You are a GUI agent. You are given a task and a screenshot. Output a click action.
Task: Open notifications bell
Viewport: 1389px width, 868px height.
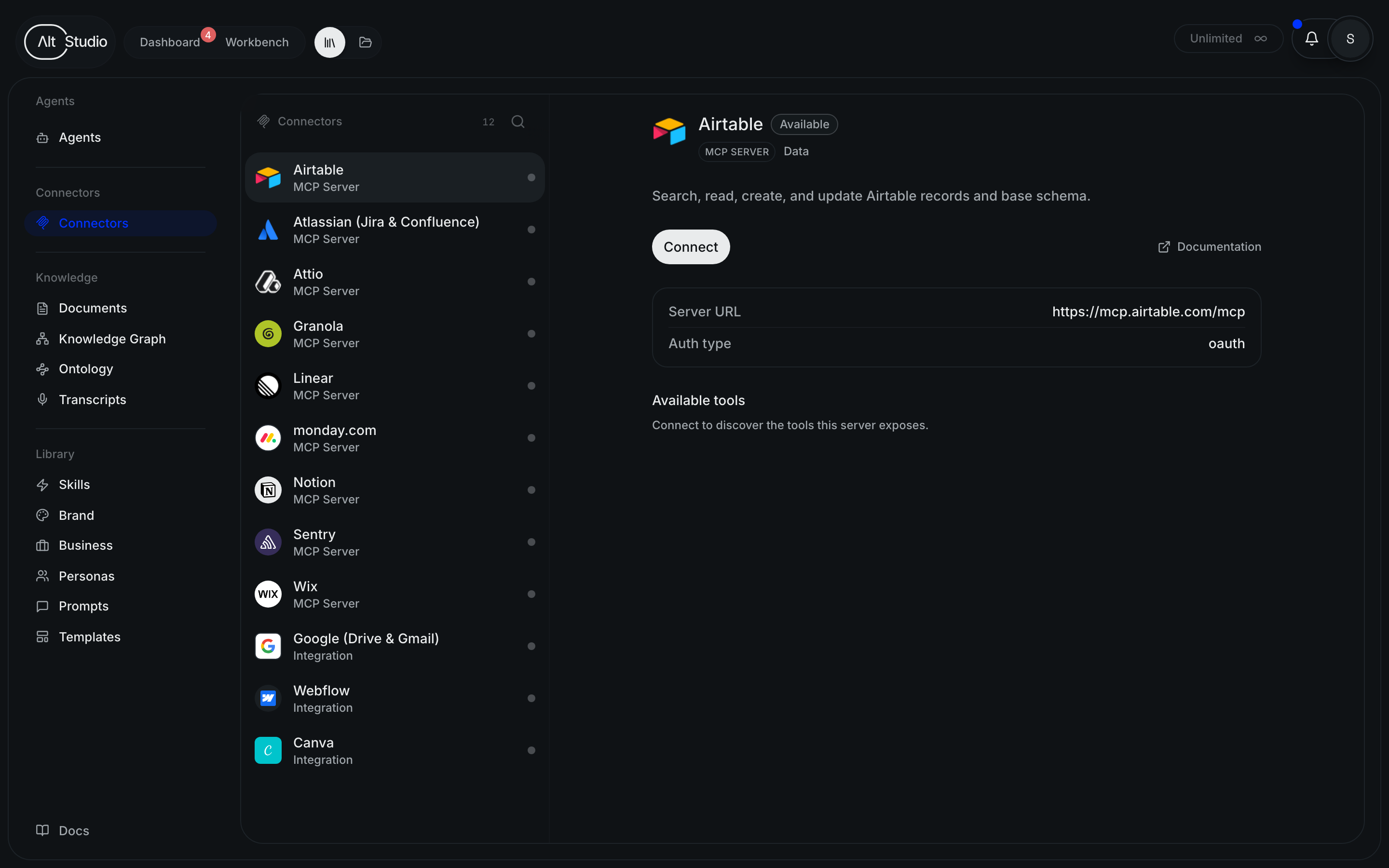pyautogui.click(x=1311, y=39)
